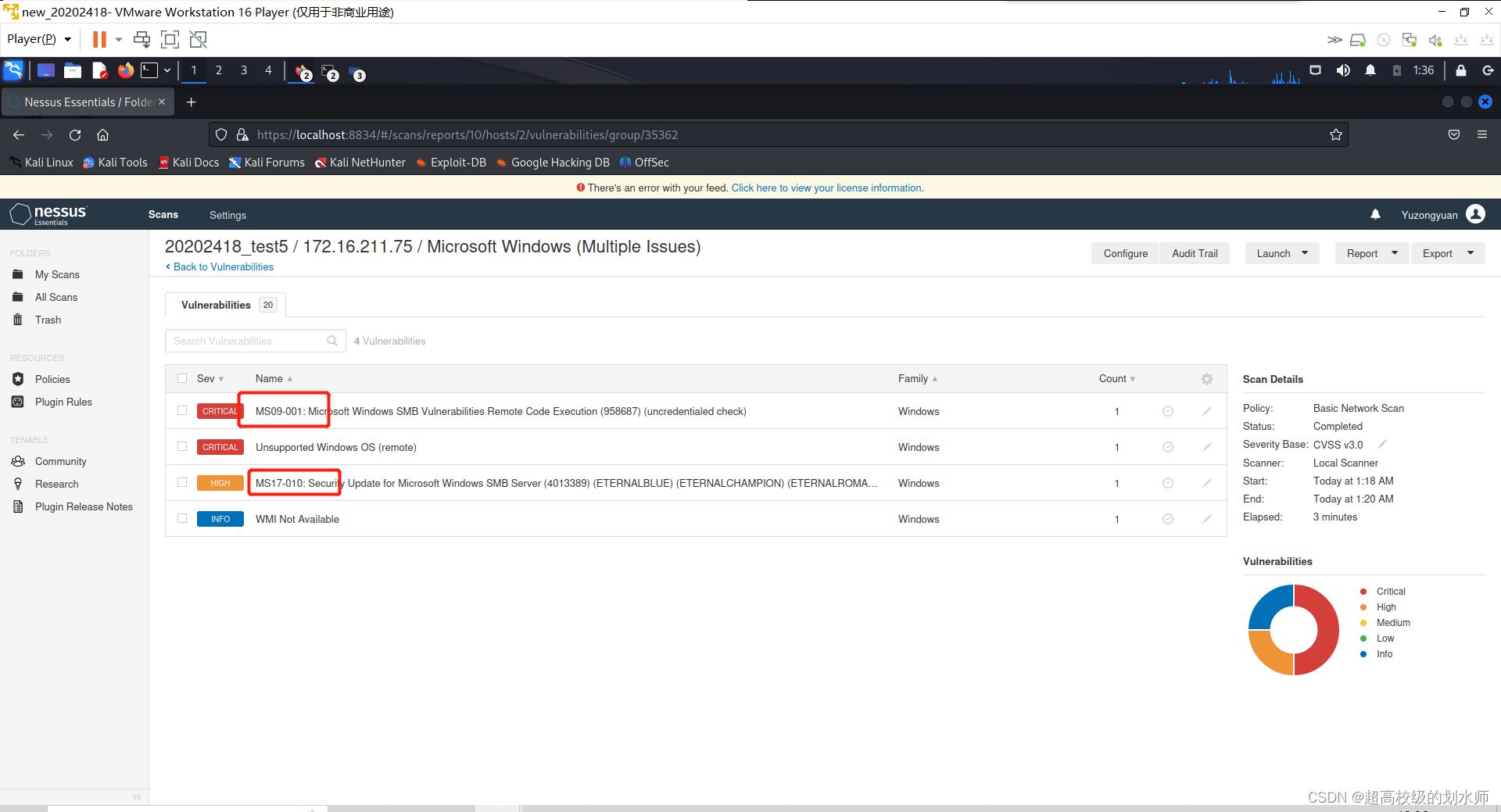Sort table by Count column
The width and height of the screenshot is (1501, 812).
pos(1116,379)
